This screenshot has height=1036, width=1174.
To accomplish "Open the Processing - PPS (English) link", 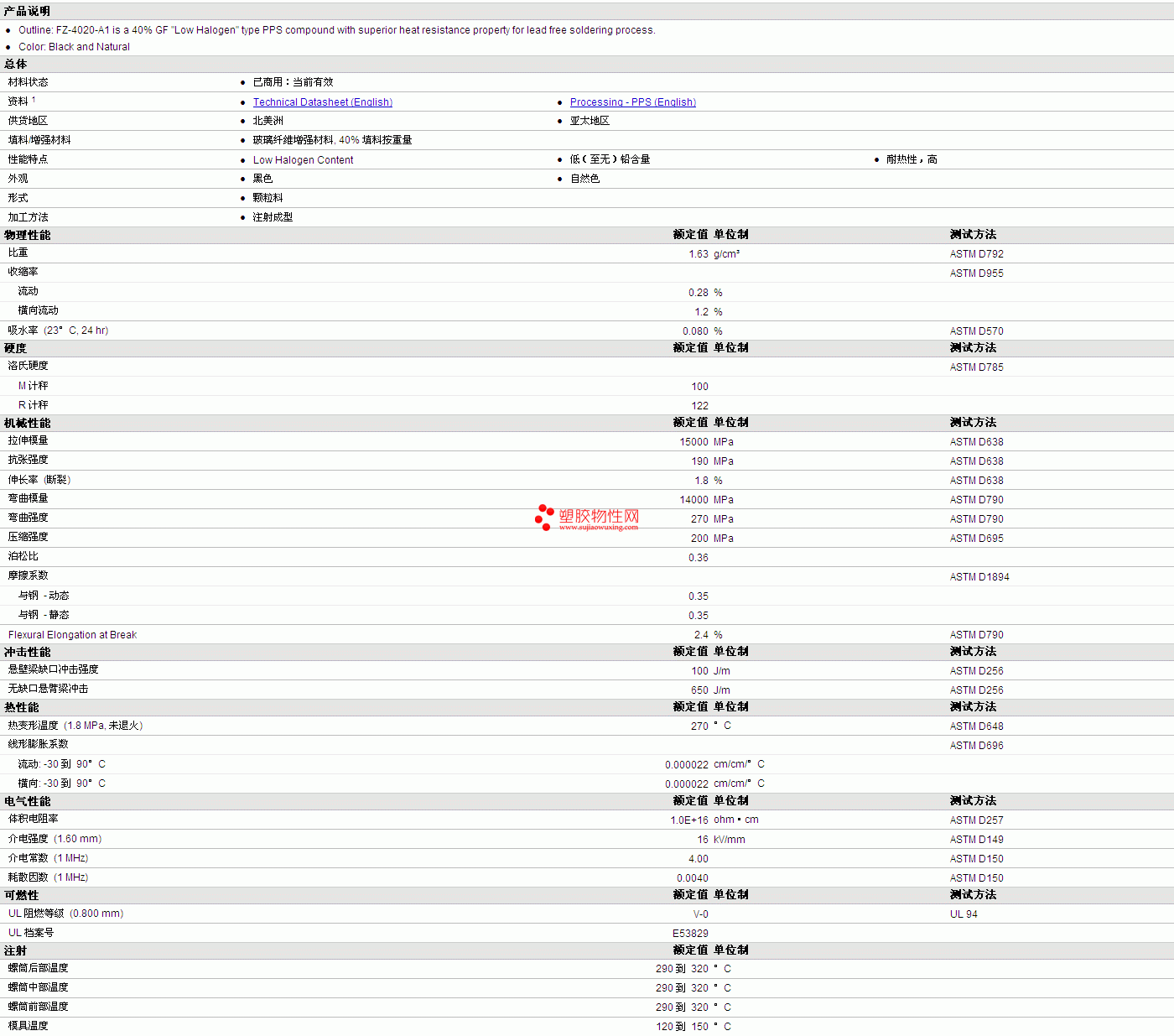I will [632, 102].
